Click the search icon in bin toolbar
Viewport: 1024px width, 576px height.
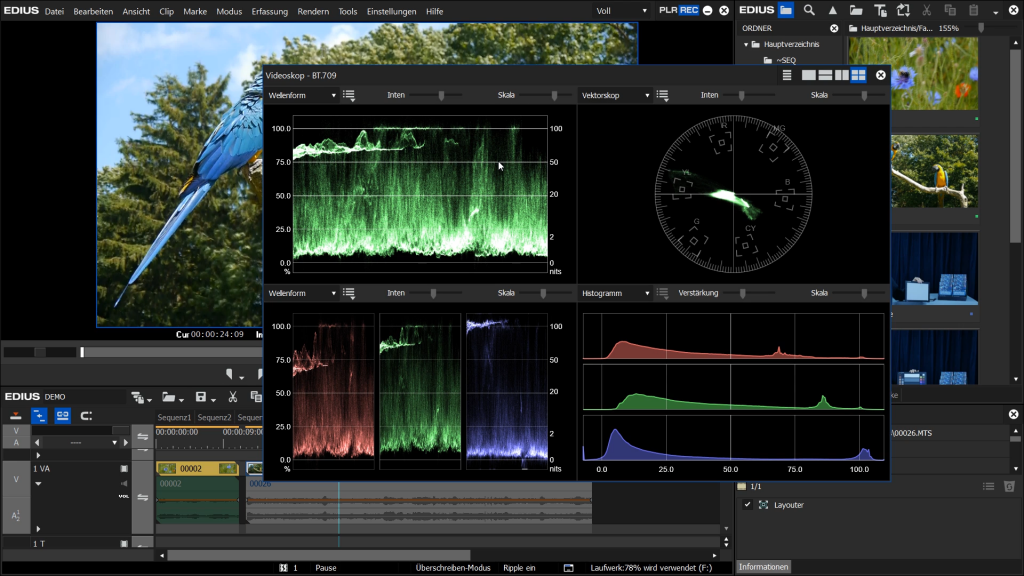(x=808, y=10)
